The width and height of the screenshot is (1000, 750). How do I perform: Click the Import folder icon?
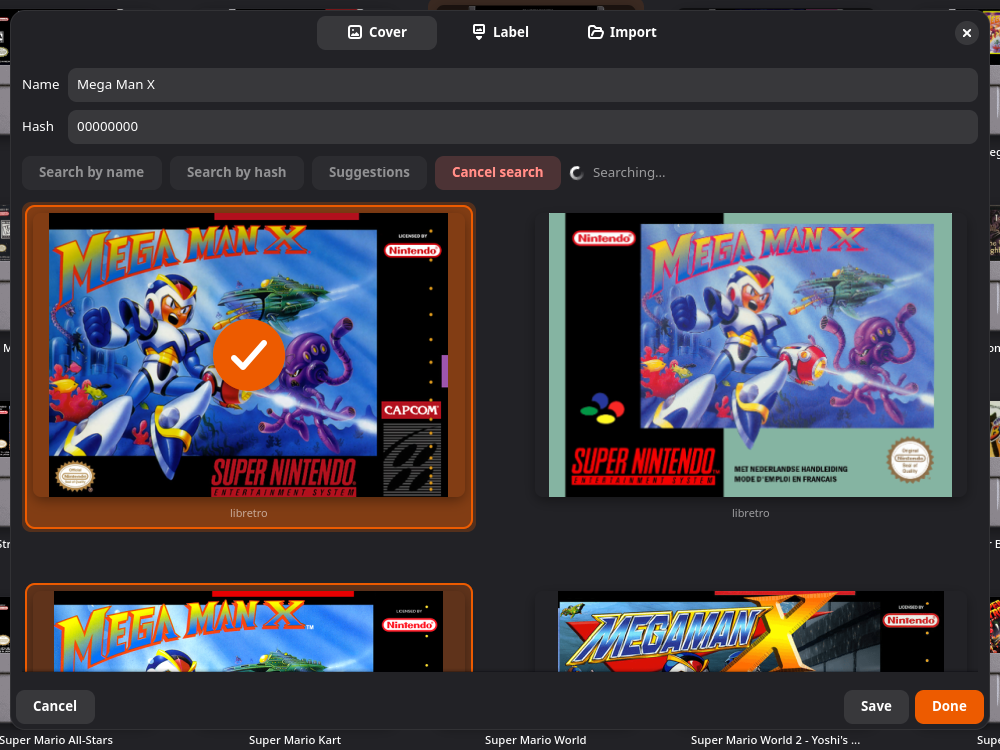pos(596,32)
